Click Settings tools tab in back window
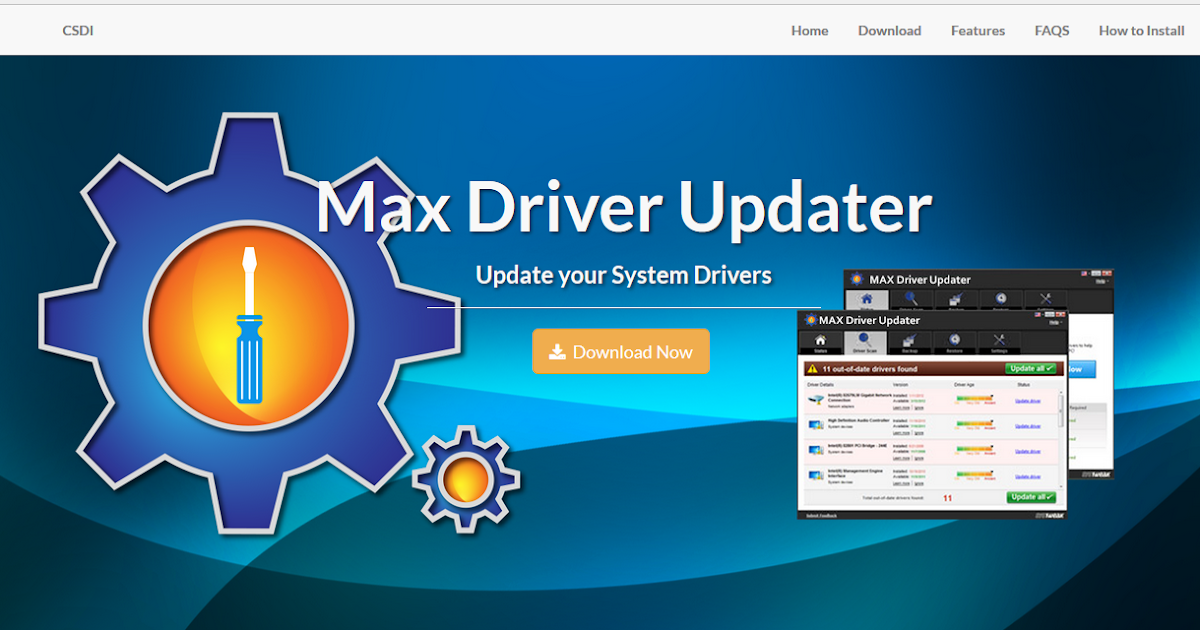Screen dimensions: 1200x630 [1045, 299]
